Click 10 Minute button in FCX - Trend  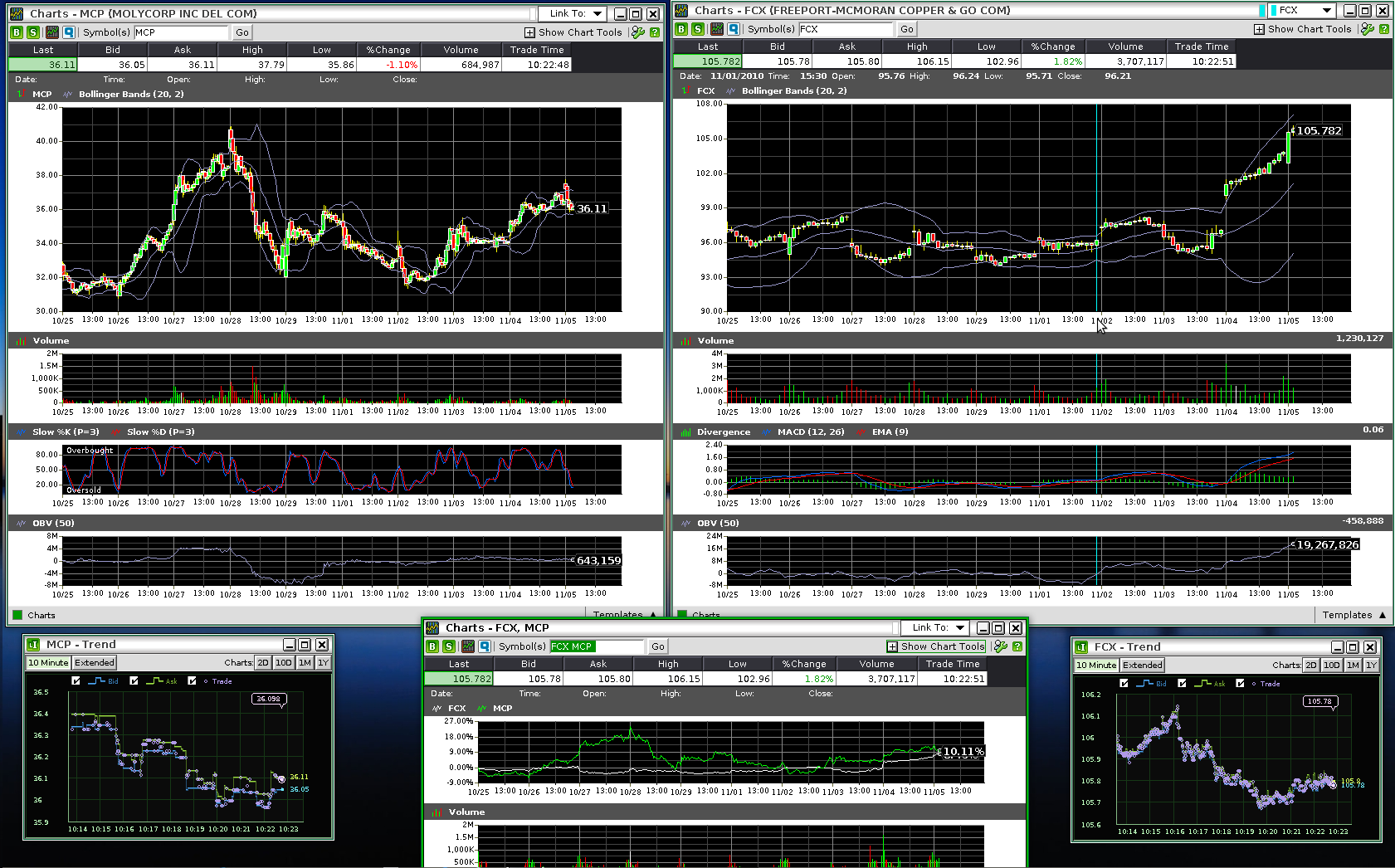click(x=1097, y=666)
